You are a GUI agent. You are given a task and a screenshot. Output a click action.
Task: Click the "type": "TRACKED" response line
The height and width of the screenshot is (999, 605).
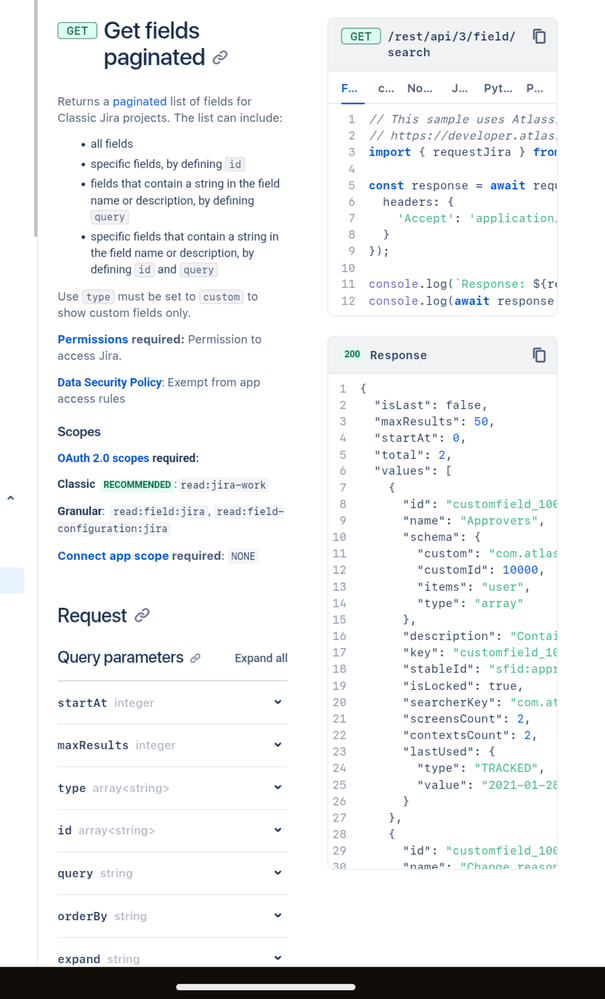pyautogui.click(x=481, y=768)
